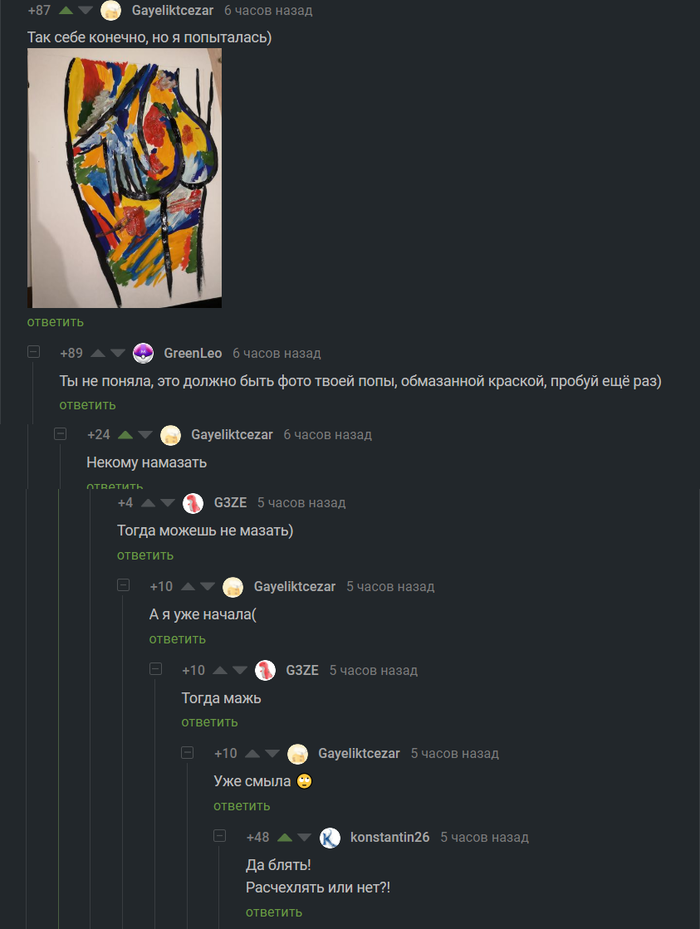Viewport: 700px width, 929px height.
Task: Downvote GreenLeo's comment rated +89
Action: (x=118, y=353)
